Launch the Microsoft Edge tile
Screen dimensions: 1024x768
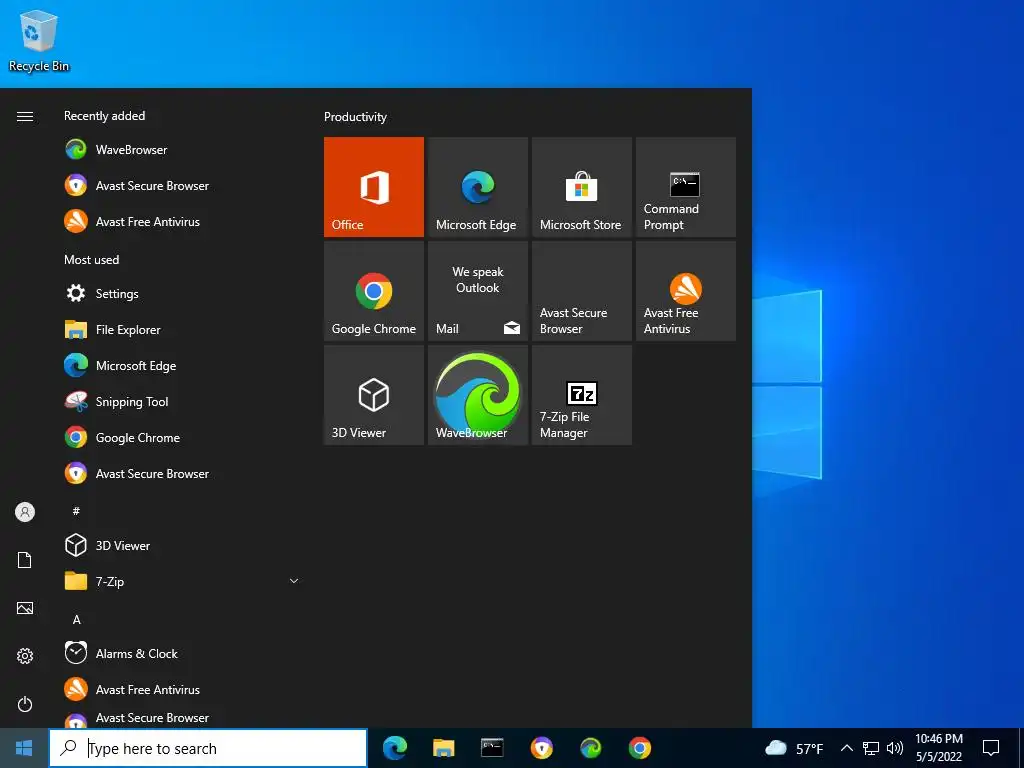[477, 187]
